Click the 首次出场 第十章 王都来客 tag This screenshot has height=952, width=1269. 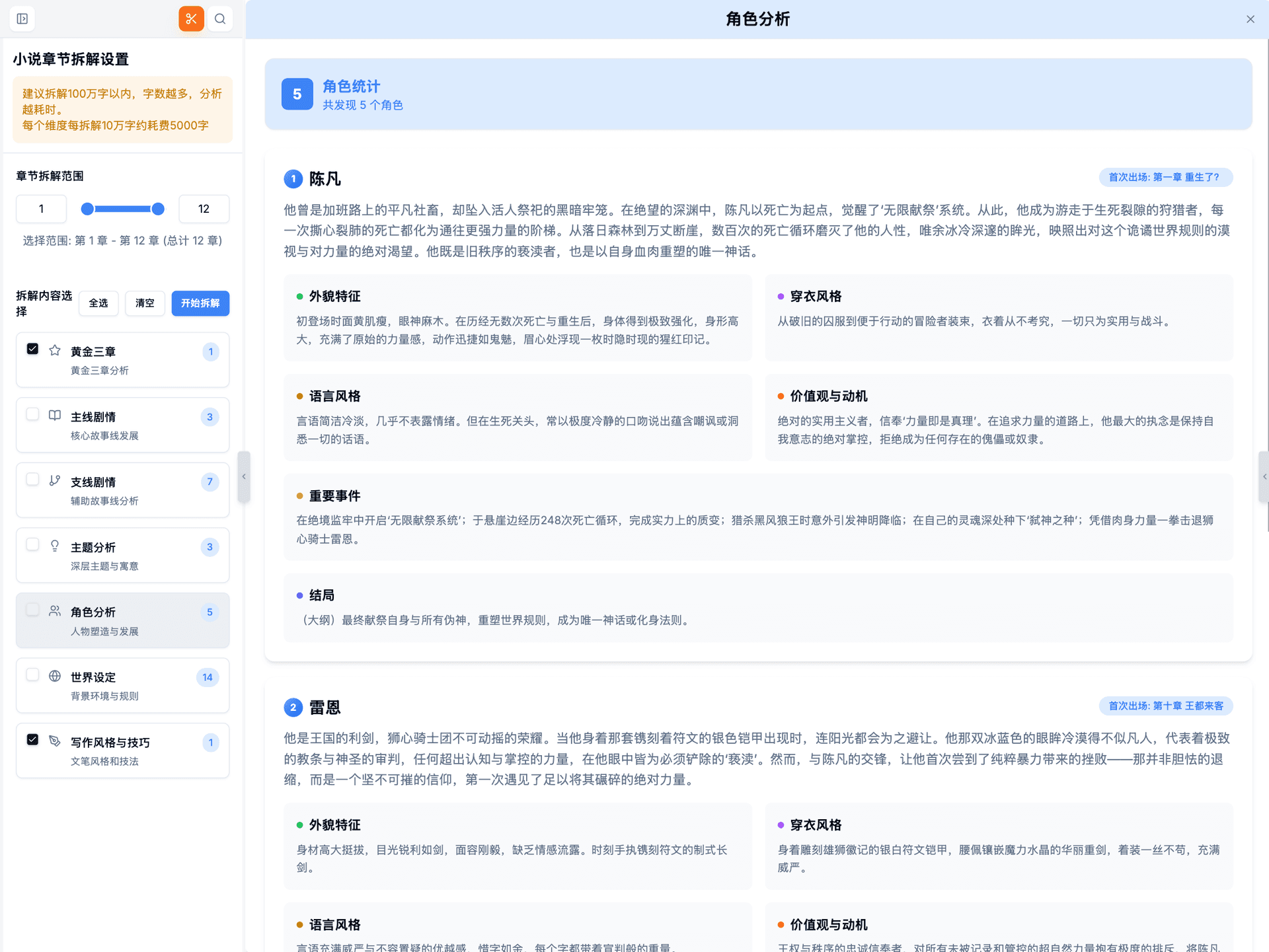[x=1165, y=706]
